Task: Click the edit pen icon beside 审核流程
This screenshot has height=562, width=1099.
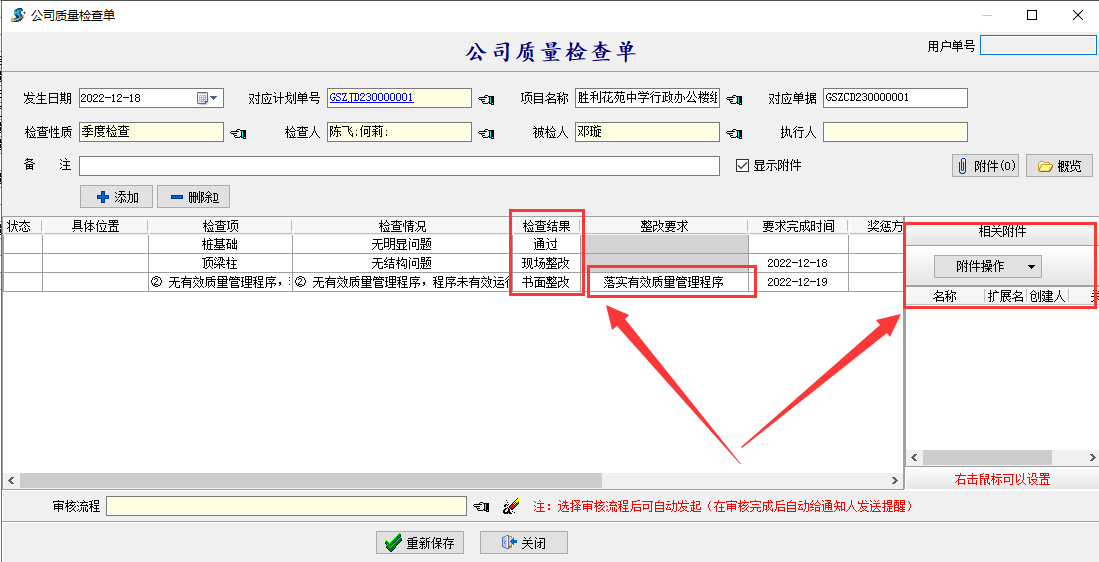Action: [x=510, y=507]
